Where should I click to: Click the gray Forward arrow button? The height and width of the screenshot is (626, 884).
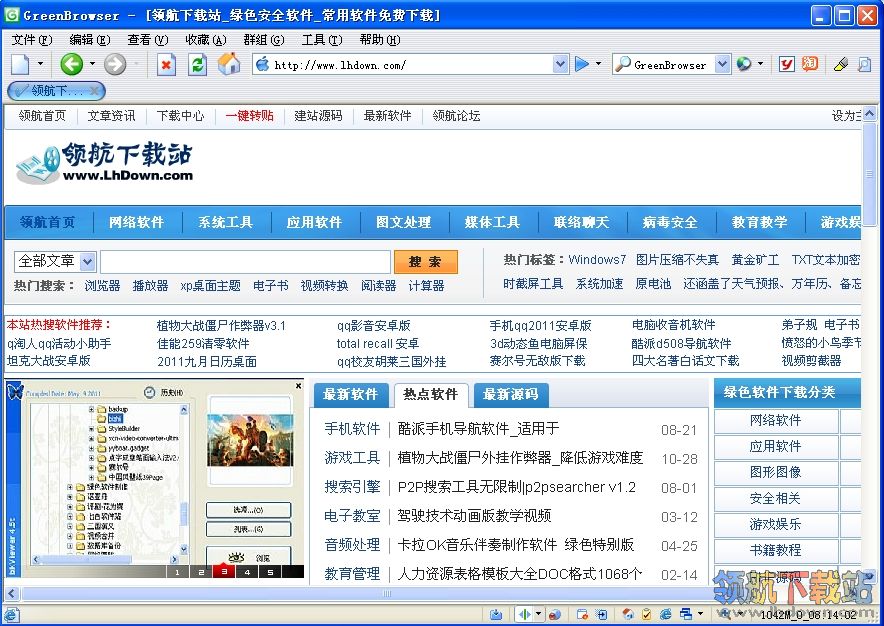pyautogui.click(x=115, y=64)
